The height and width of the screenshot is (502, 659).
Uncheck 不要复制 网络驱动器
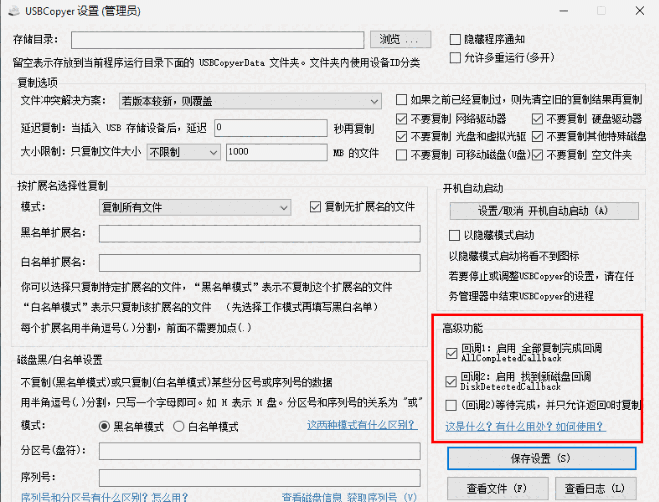point(401,119)
